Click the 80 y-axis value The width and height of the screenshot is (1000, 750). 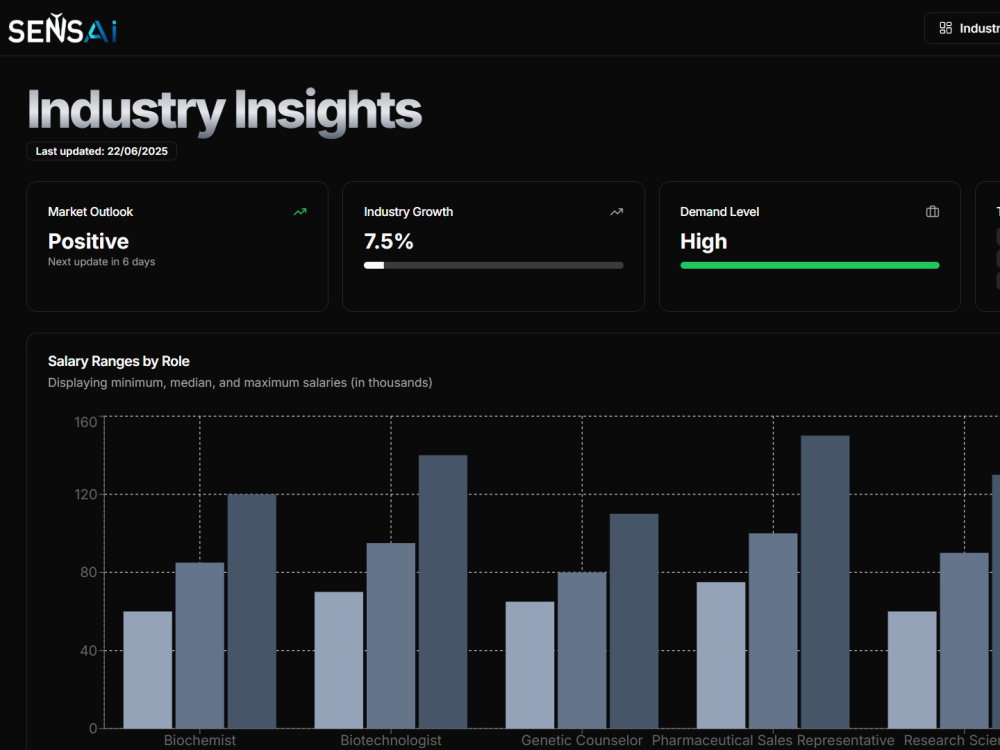[x=89, y=572]
